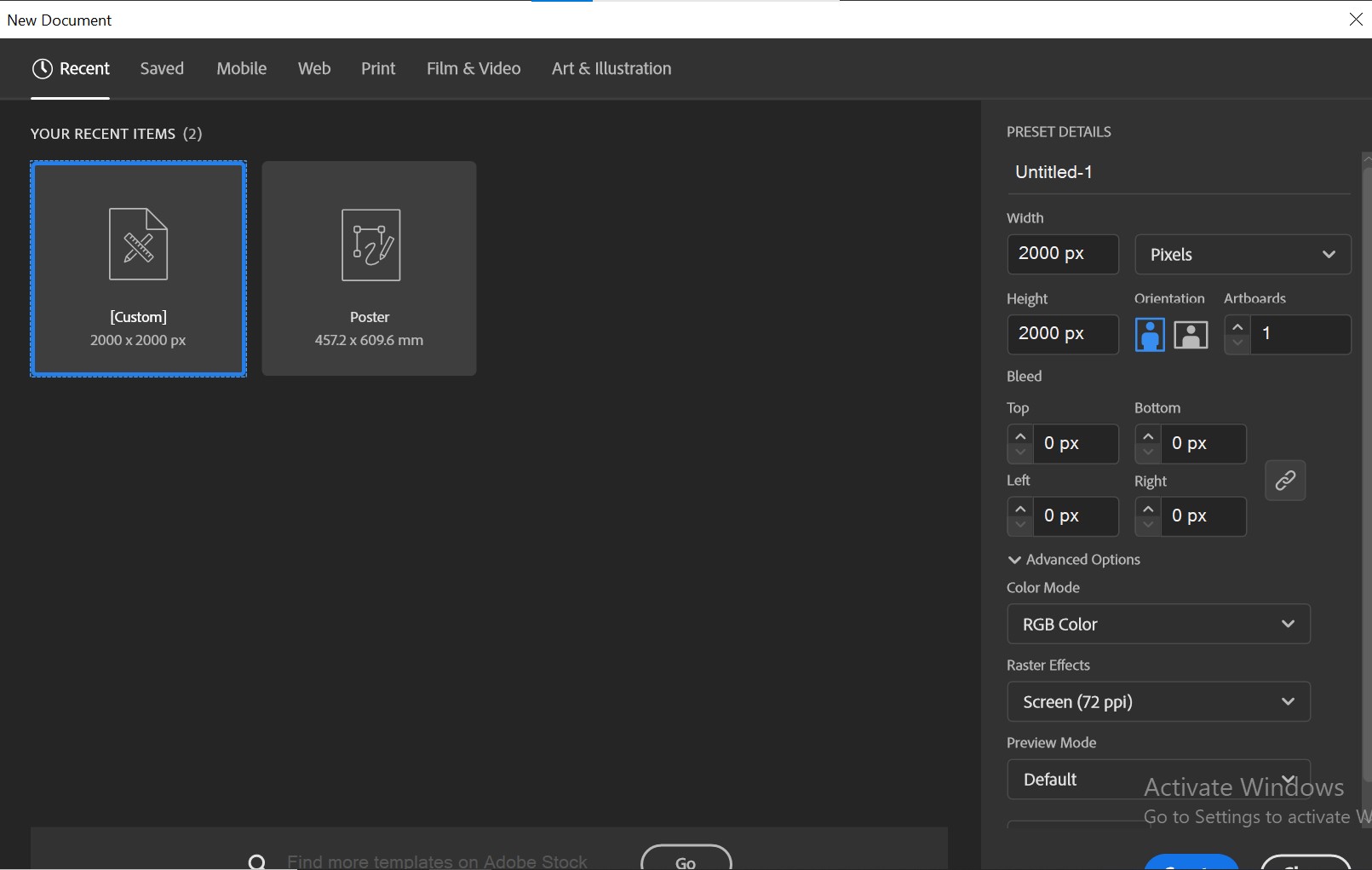The height and width of the screenshot is (870, 1372).
Task: Close the New Document dialog
Action: pos(1356,20)
